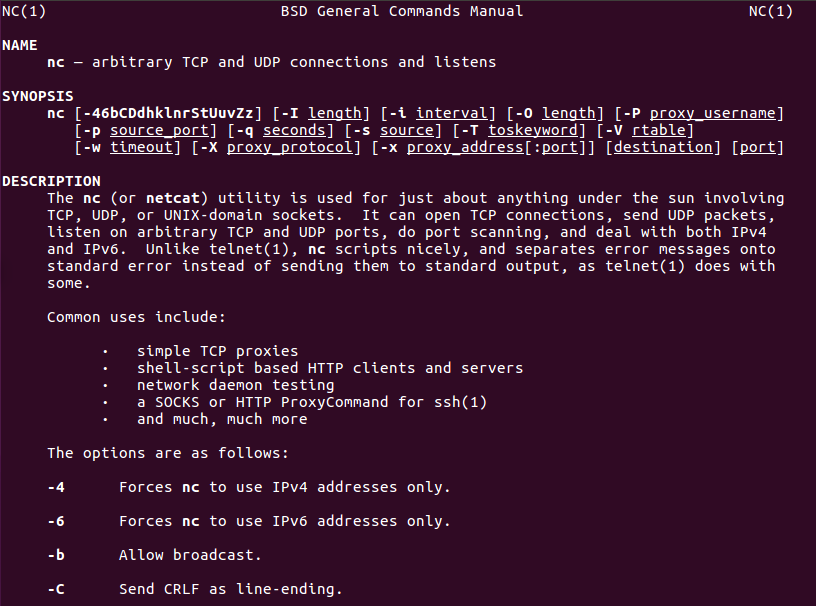Screen dimensions: 816x606
Task: Select the underlined destination argument
Action: click(x=663, y=147)
